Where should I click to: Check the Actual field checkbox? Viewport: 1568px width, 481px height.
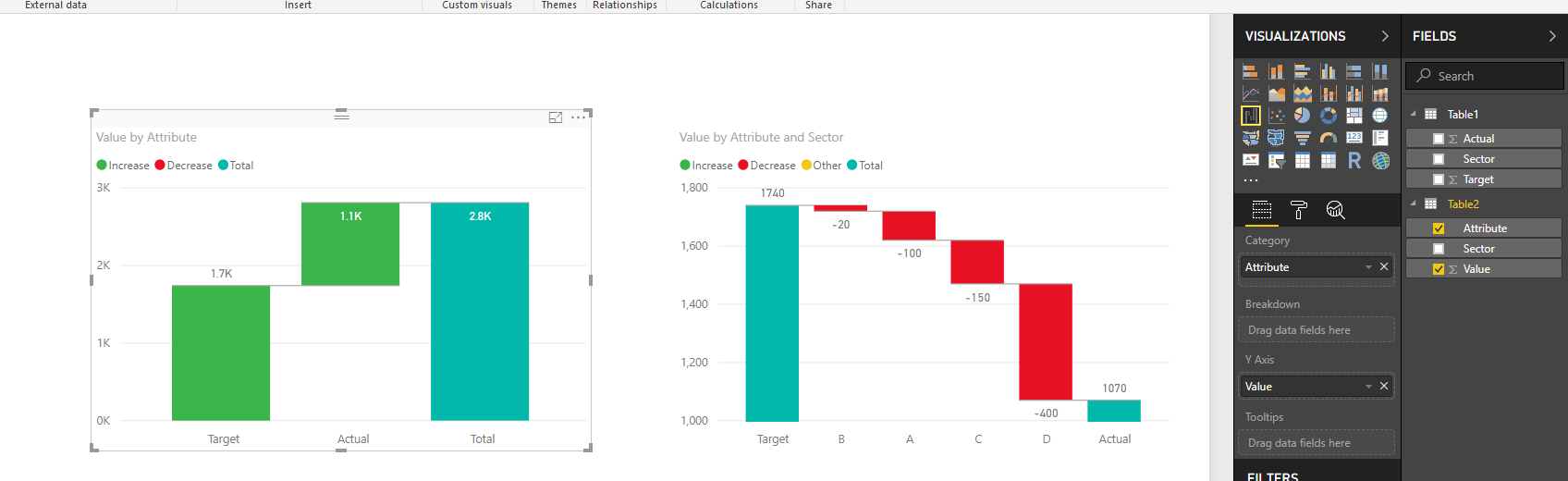(1439, 139)
